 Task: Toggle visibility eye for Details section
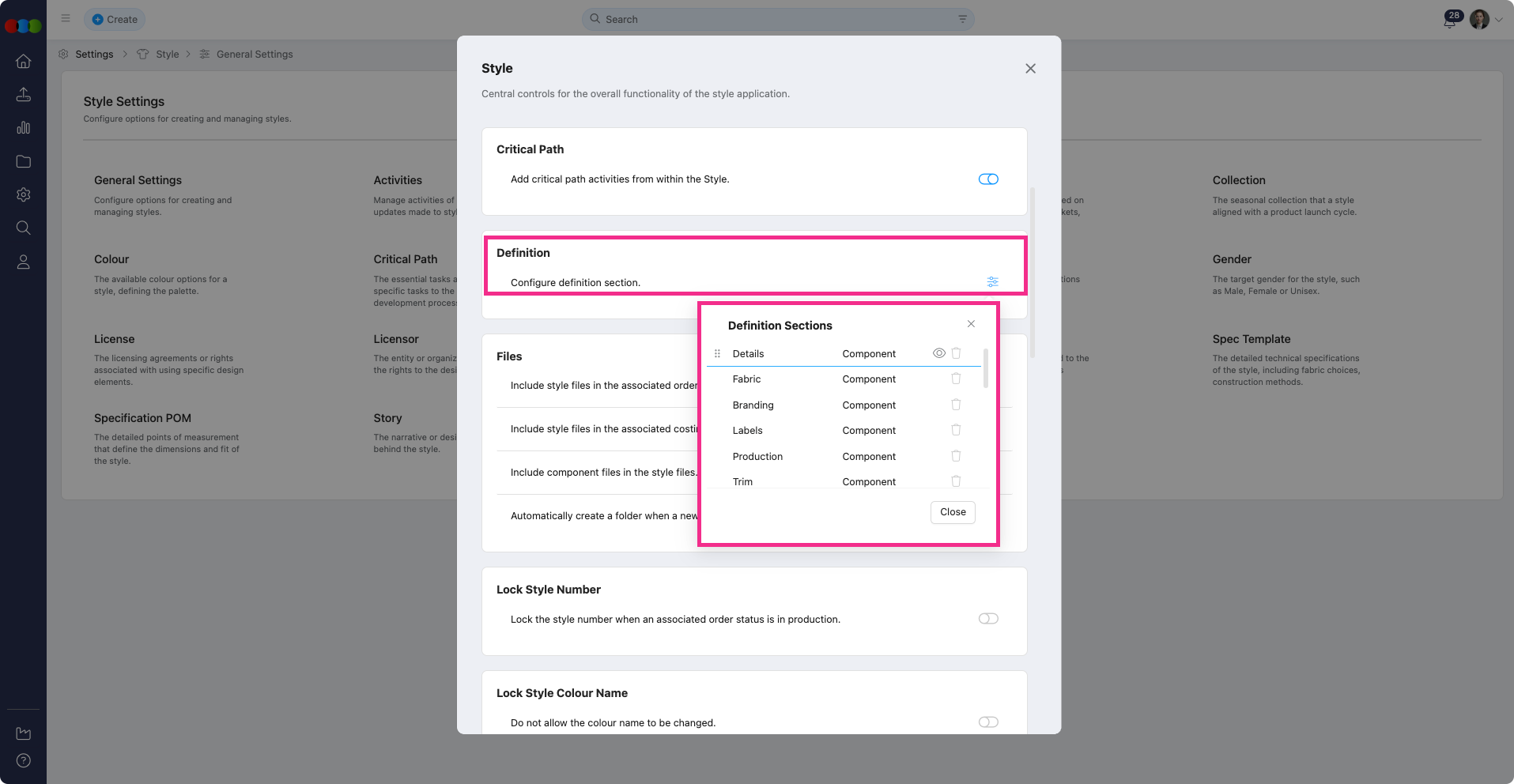click(x=938, y=353)
